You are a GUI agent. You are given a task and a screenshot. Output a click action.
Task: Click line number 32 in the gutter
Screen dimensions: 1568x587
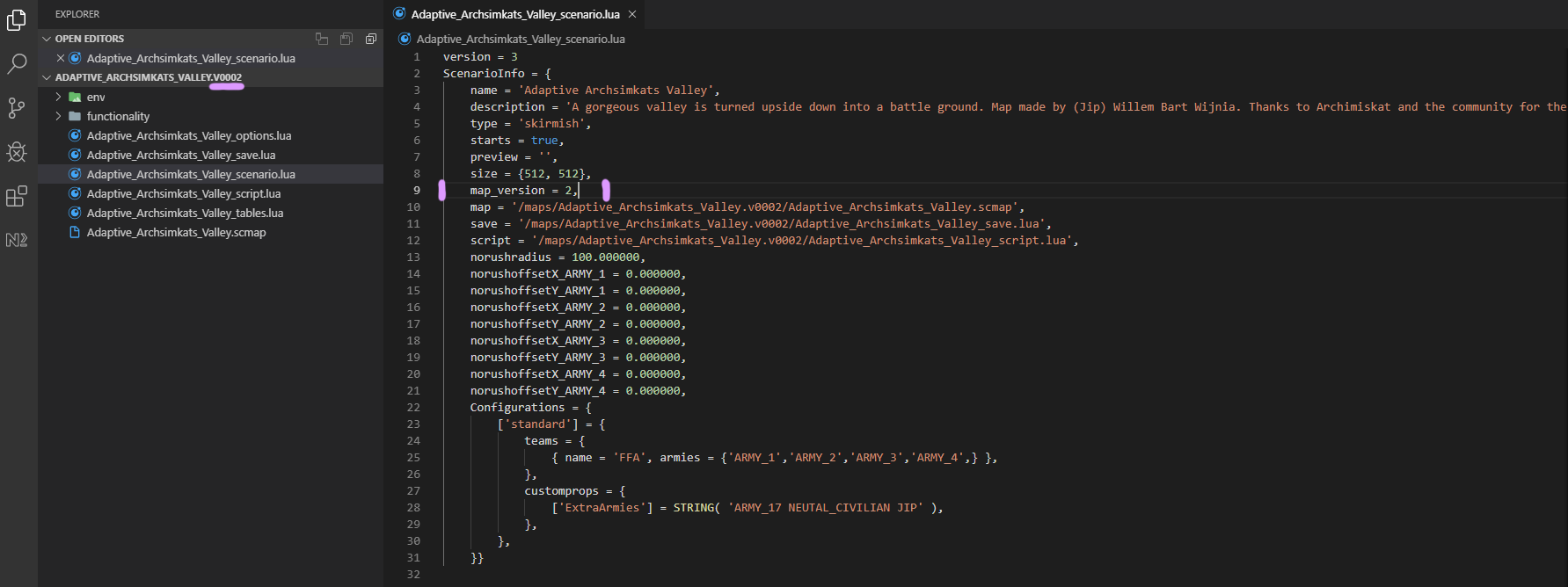tap(413, 574)
